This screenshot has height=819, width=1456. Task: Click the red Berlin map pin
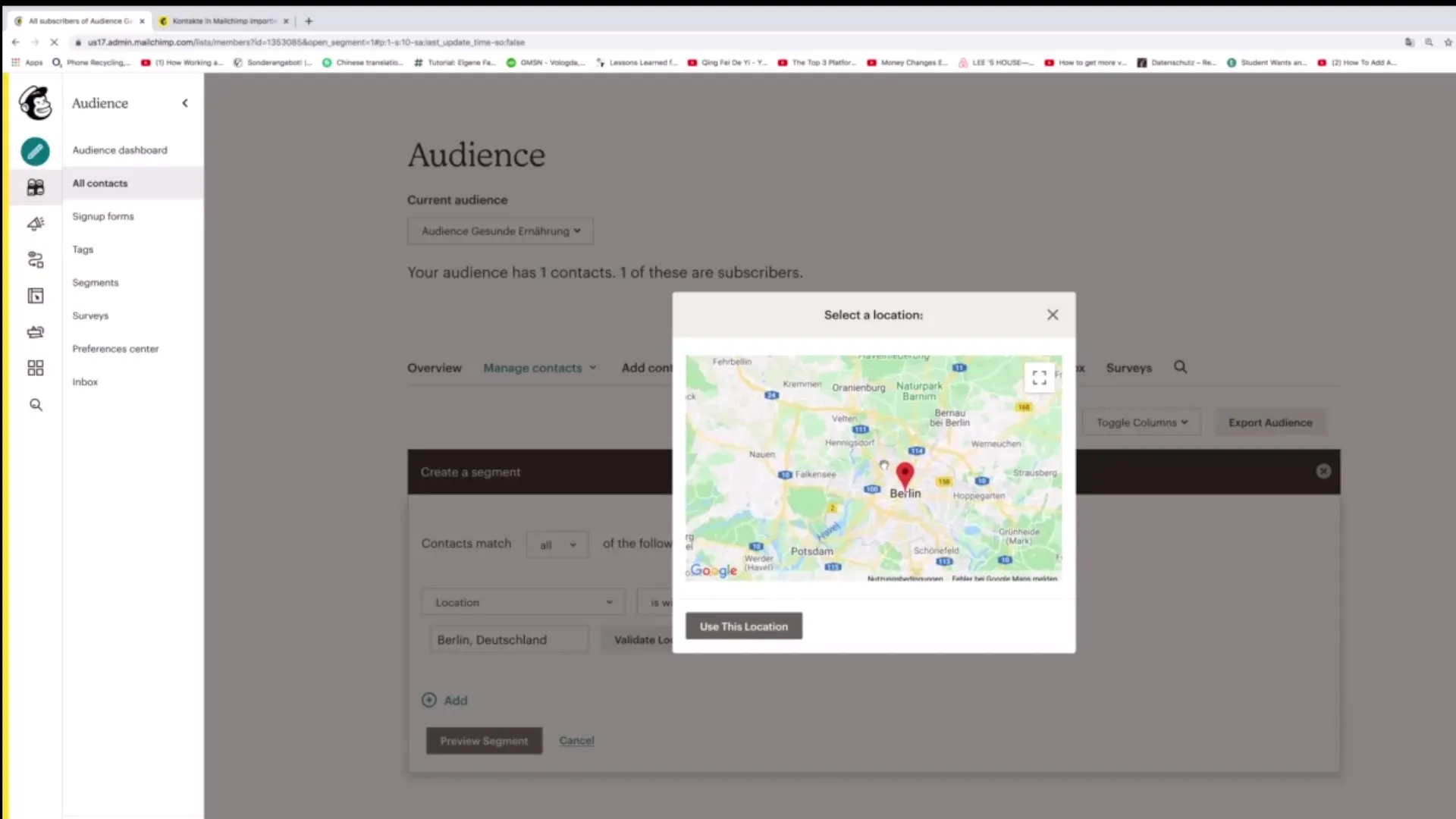click(x=905, y=475)
